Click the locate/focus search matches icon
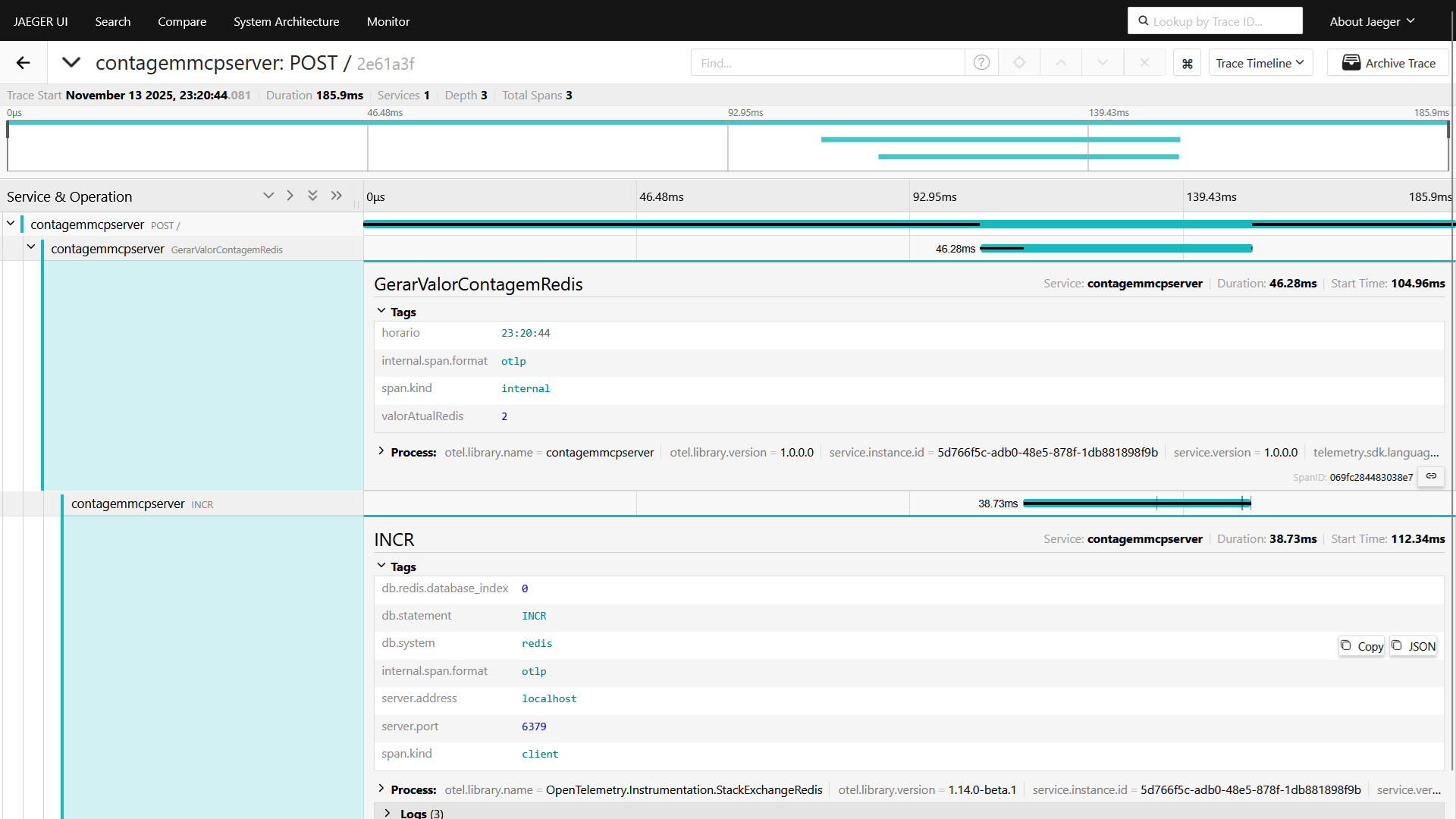 (1019, 63)
